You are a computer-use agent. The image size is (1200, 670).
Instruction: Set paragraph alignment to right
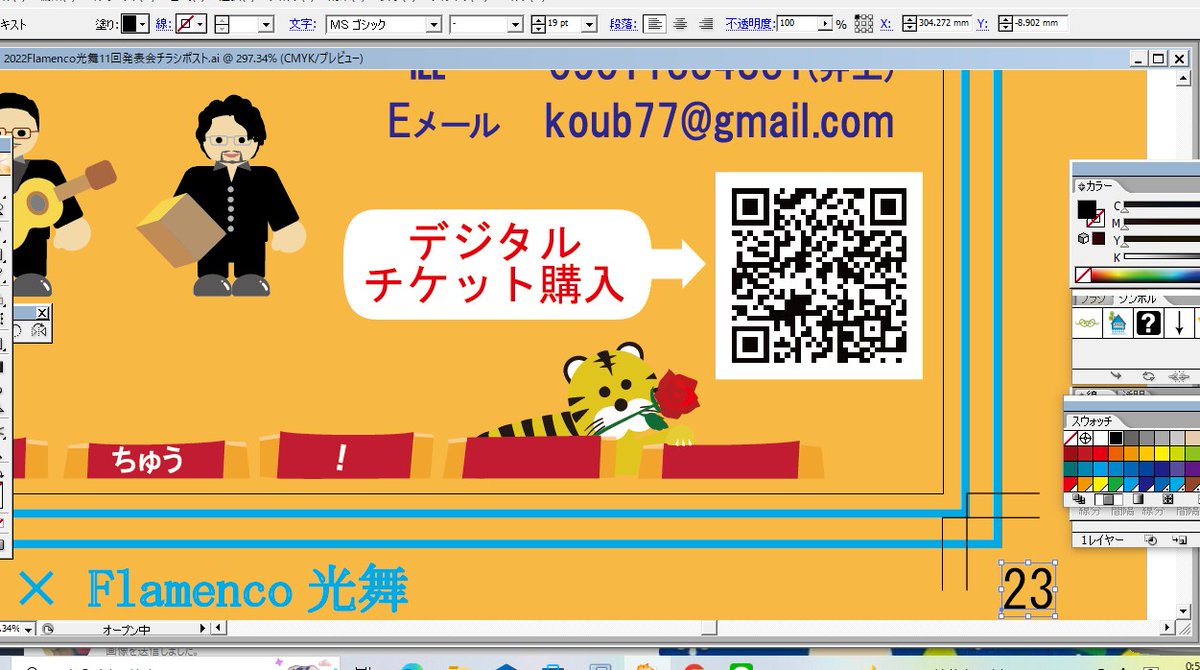point(707,23)
